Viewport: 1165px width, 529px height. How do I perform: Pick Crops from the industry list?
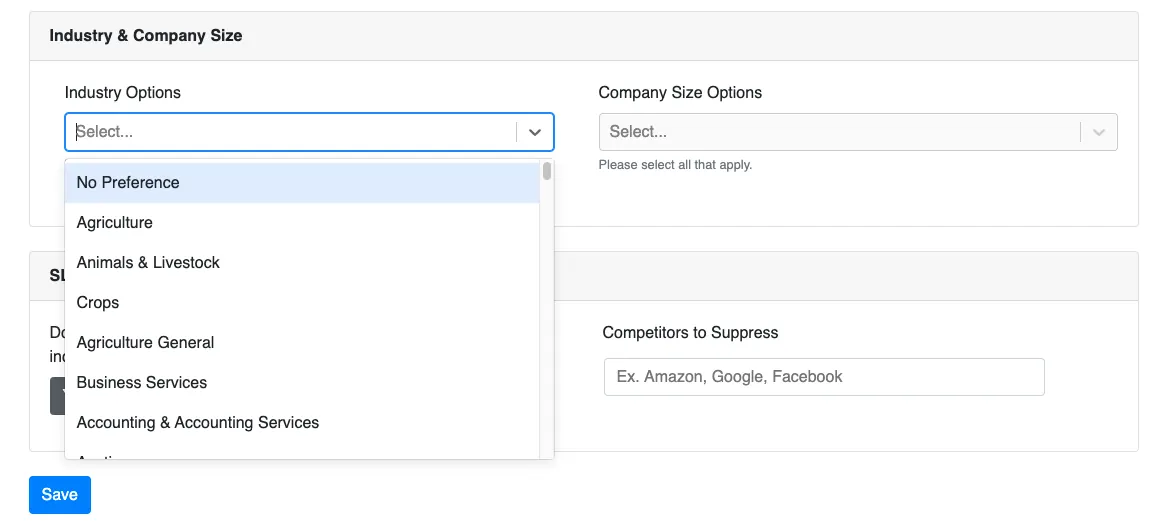(302, 303)
